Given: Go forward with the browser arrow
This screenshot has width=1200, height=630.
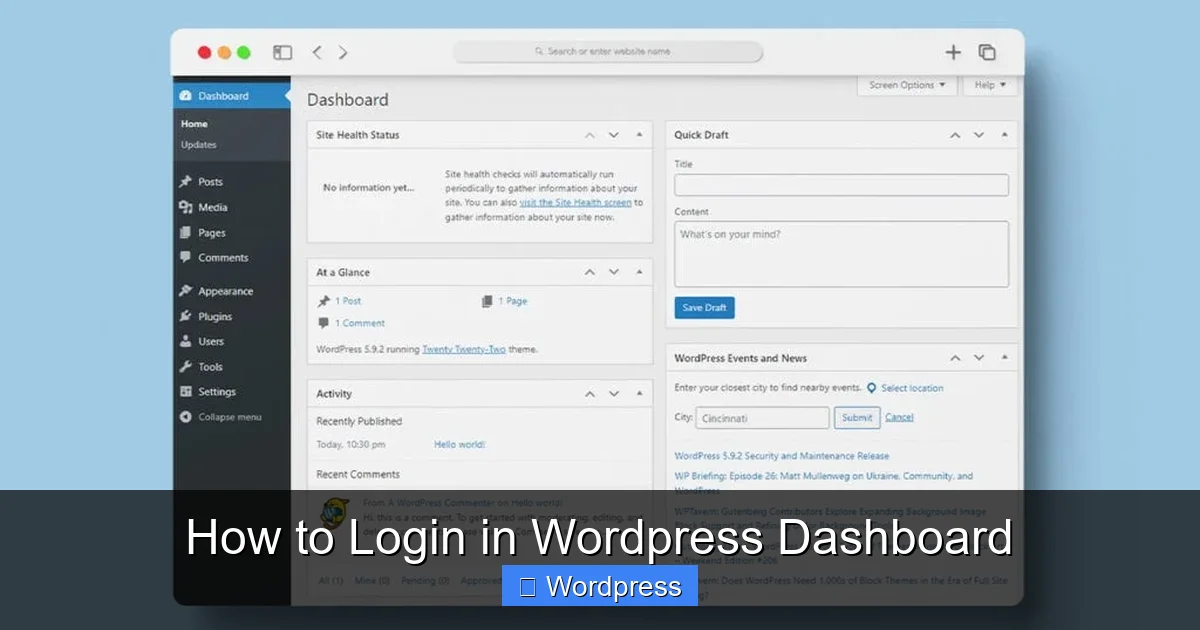Looking at the screenshot, I should tap(343, 52).
